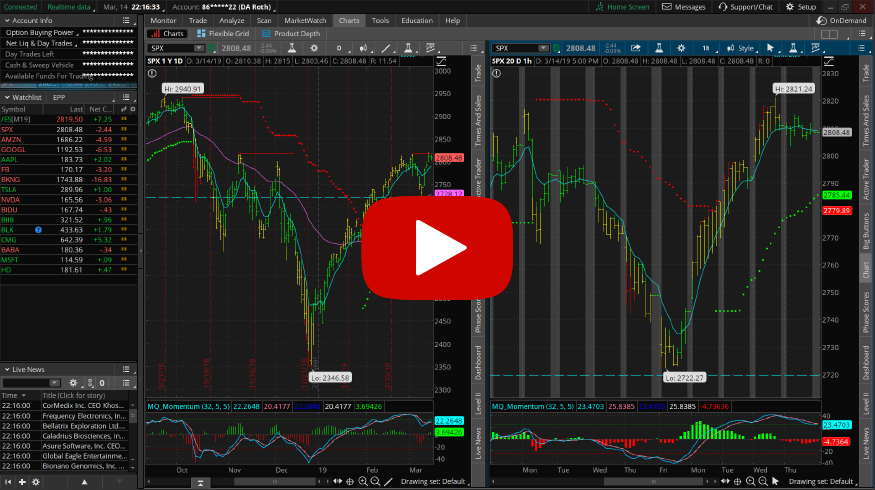Screen dimensions: 875x490
Task: Click the right chart horizontal scrollbar
Action: [653, 481]
